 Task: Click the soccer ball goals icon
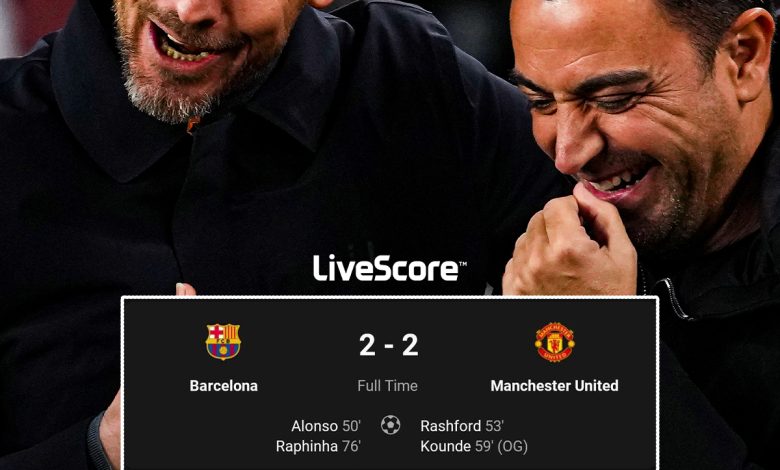coord(390,425)
